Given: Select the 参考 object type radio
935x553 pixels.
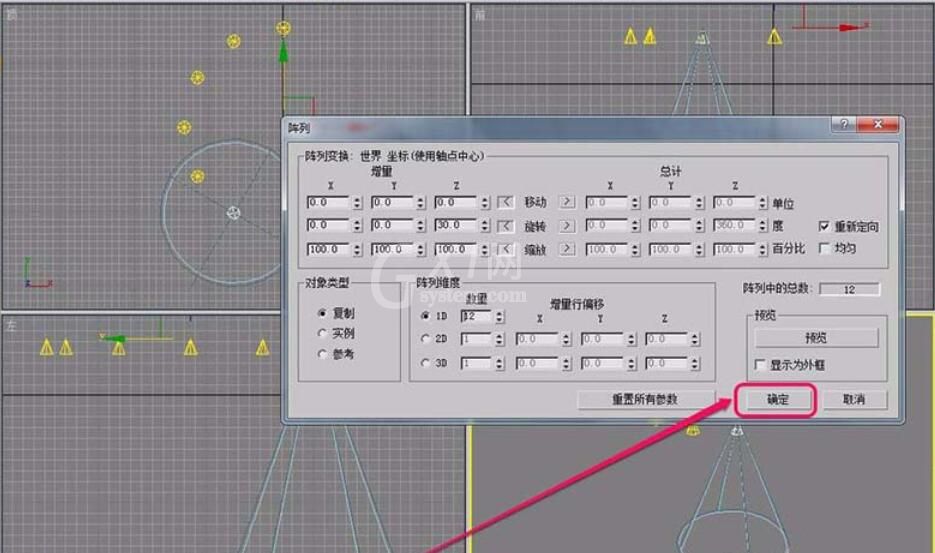Looking at the screenshot, I should coord(323,354).
